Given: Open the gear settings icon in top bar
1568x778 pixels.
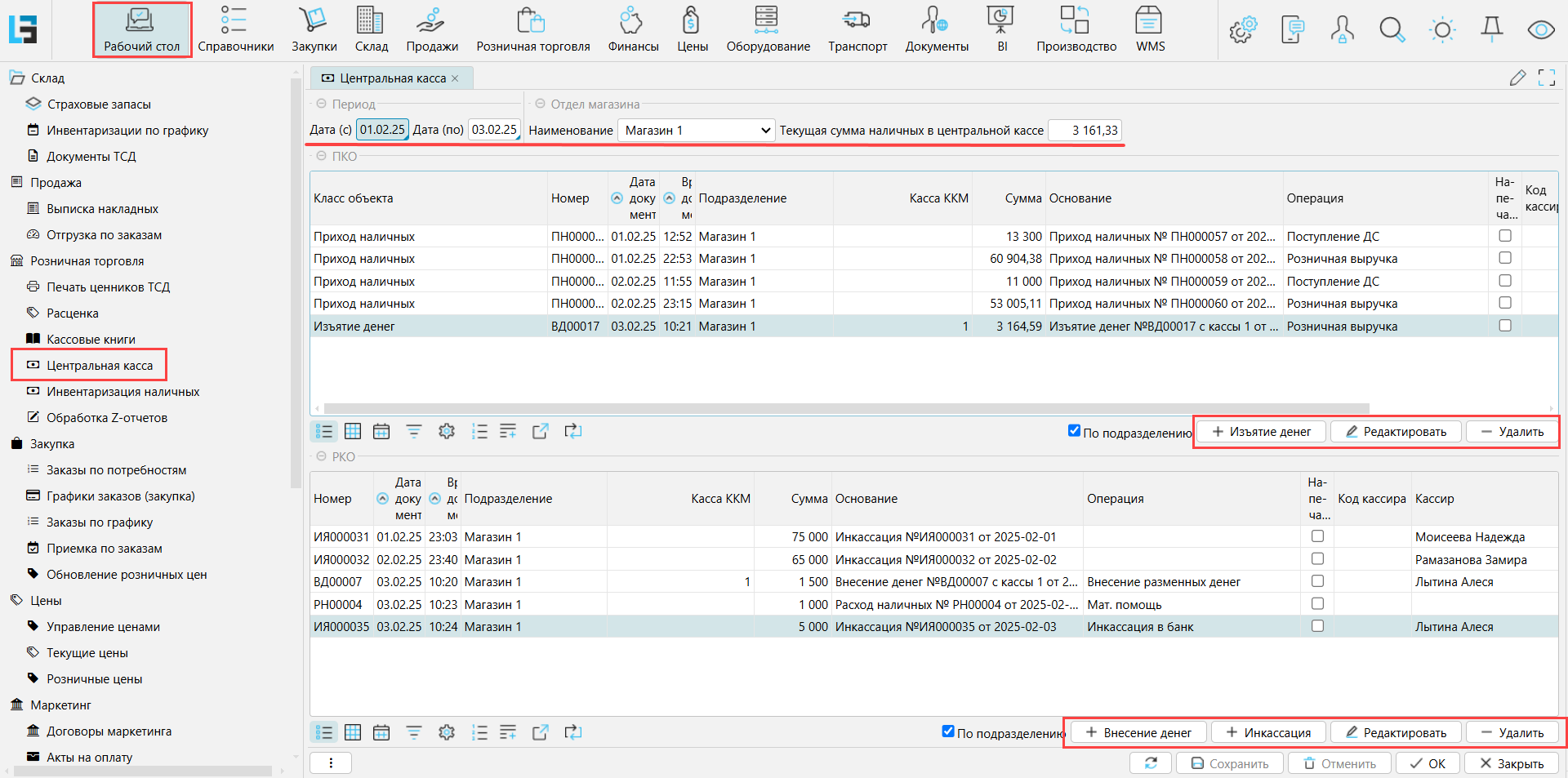Looking at the screenshot, I should point(1243,30).
